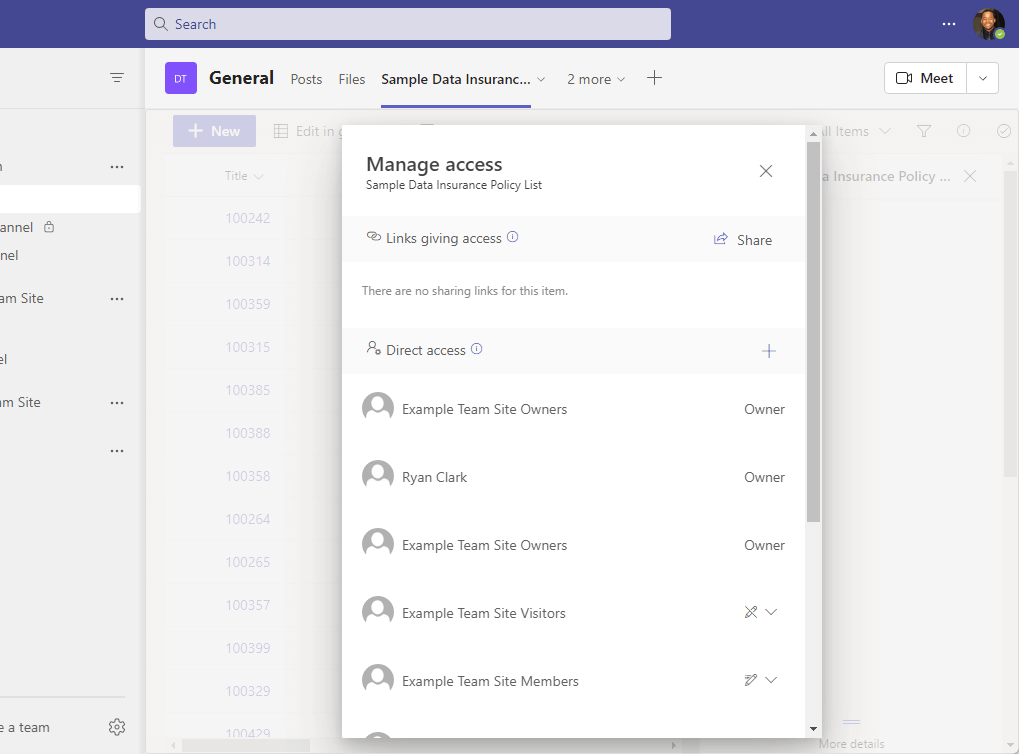Click More details in the right pane
1019x754 pixels.
(x=851, y=744)
